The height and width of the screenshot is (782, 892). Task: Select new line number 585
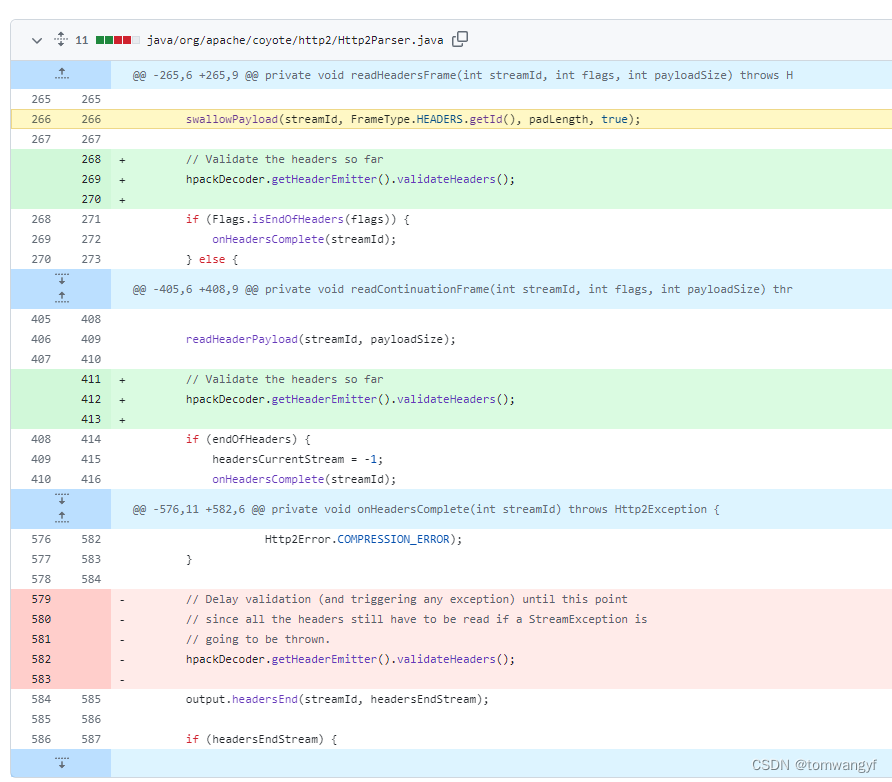[91, 699]
